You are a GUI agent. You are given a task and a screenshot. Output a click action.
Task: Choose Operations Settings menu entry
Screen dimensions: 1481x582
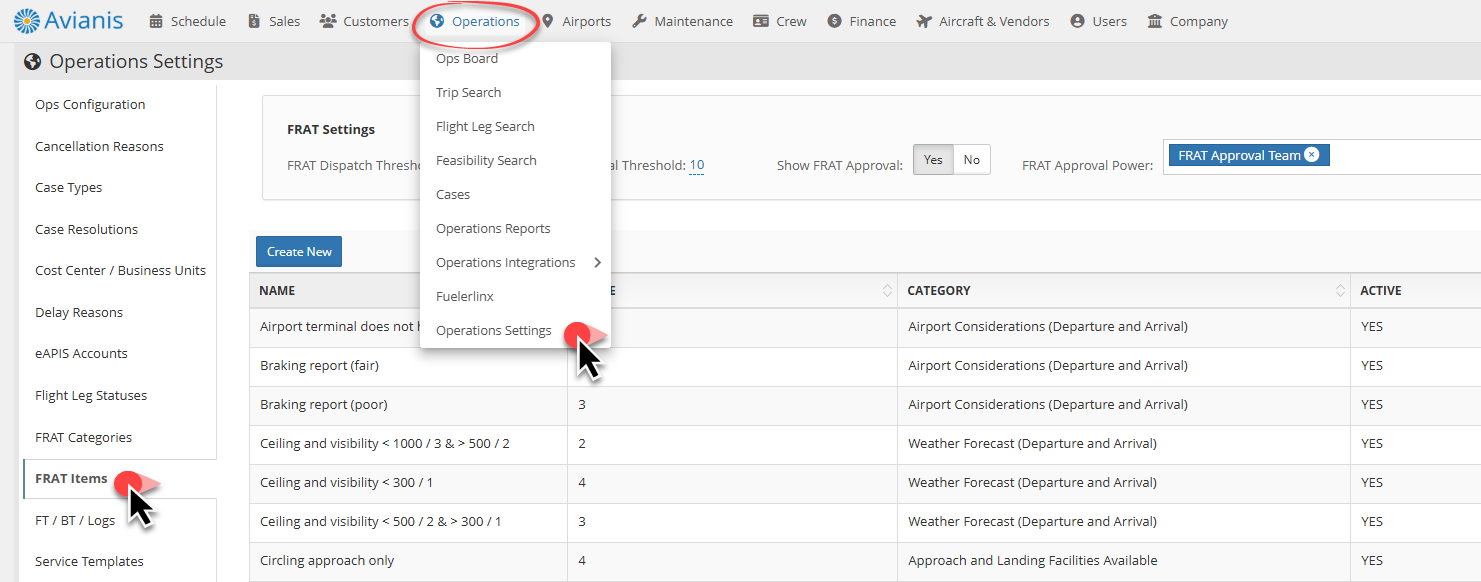pos(493,331)
